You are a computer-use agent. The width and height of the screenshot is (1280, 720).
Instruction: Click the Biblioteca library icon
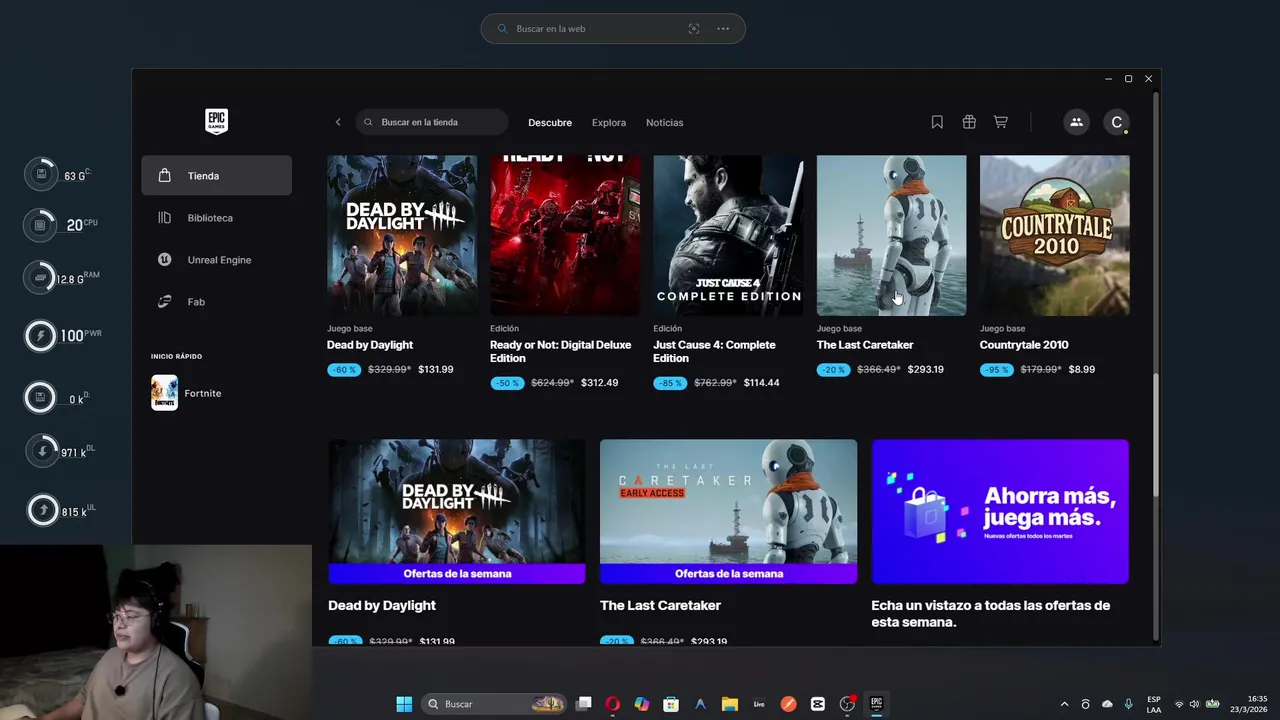164,218
